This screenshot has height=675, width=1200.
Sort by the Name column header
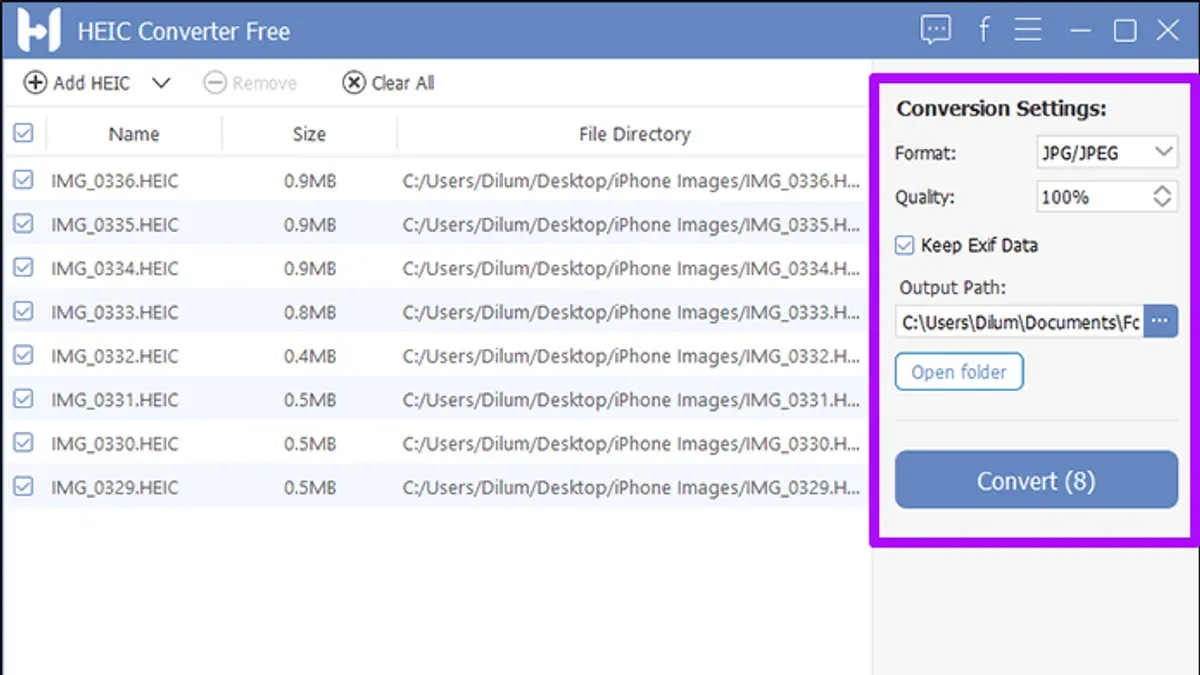tap(134, 134)
